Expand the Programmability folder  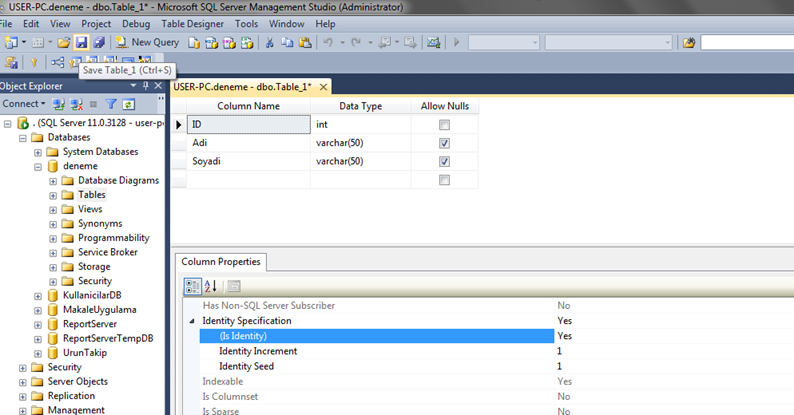point(53,238)
